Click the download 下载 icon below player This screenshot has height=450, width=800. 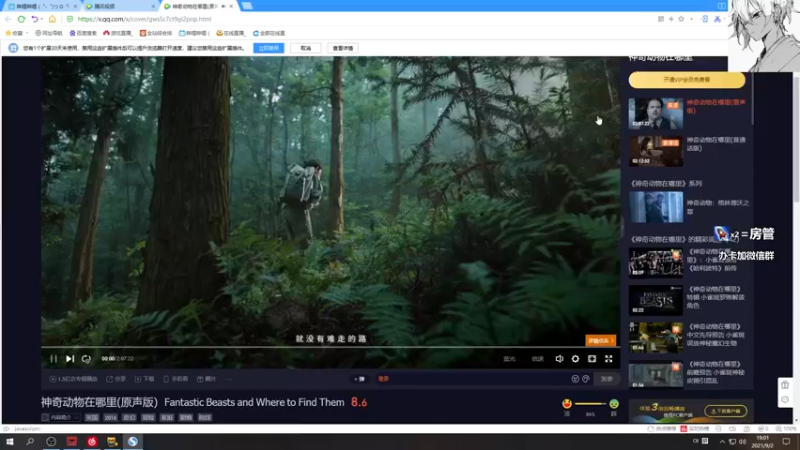(x=144, y=379)
